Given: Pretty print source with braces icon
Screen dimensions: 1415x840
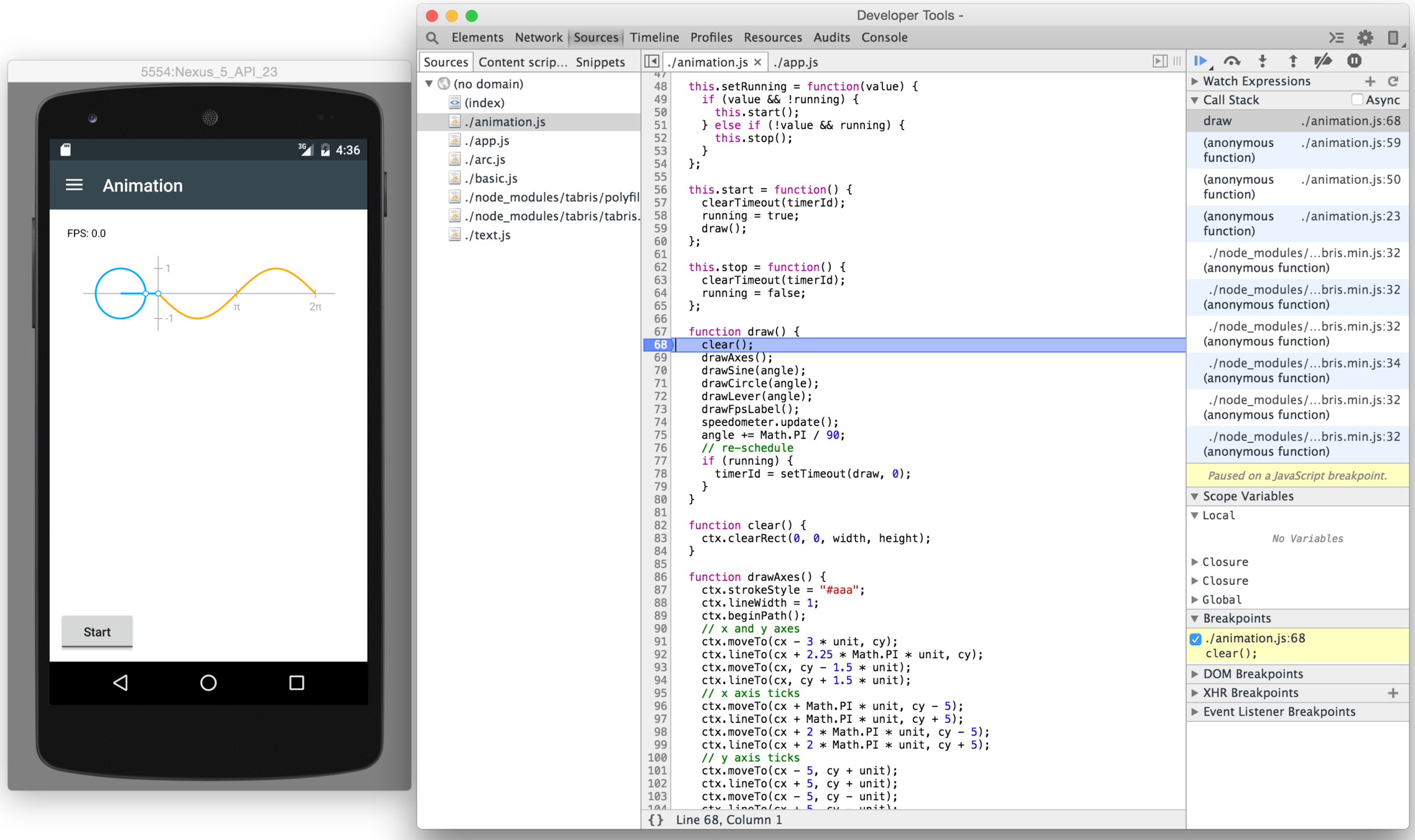Looking at the screenshot, I should tap(655, 820).
